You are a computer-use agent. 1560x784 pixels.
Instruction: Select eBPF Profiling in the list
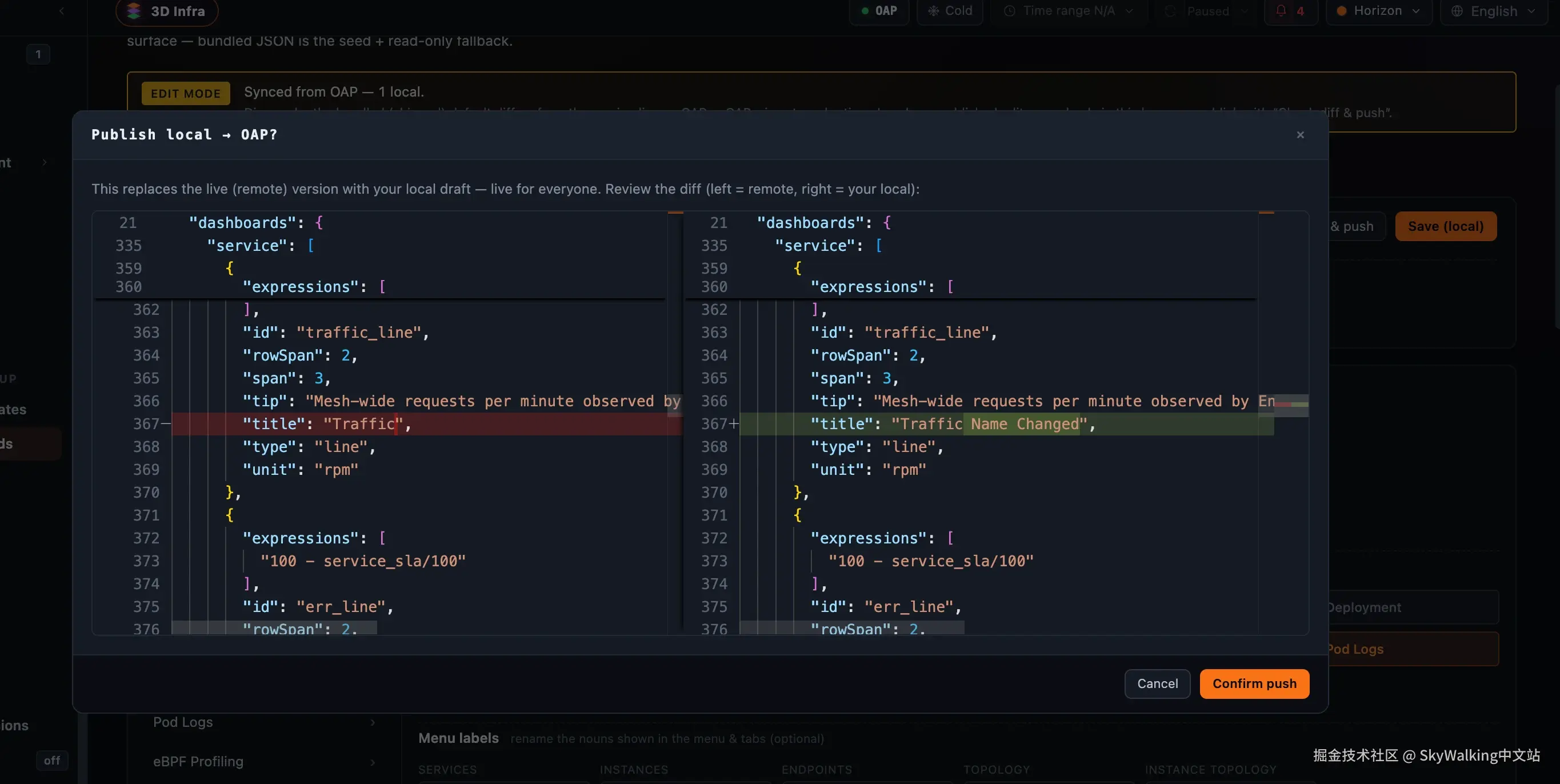(198, 762)
